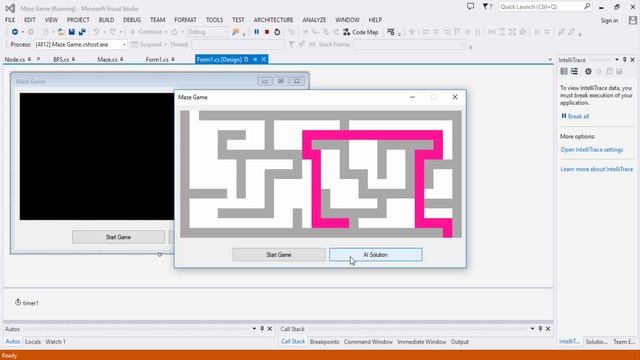Switch to the Maze.cs tab
Screen dimensions: 640x360
(107, 60)
